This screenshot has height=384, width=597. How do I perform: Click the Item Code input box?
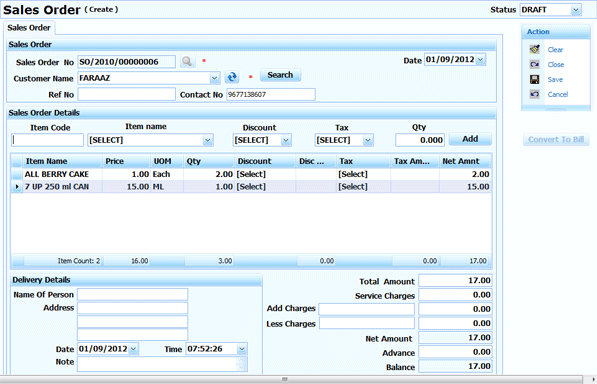coord(48,140)
